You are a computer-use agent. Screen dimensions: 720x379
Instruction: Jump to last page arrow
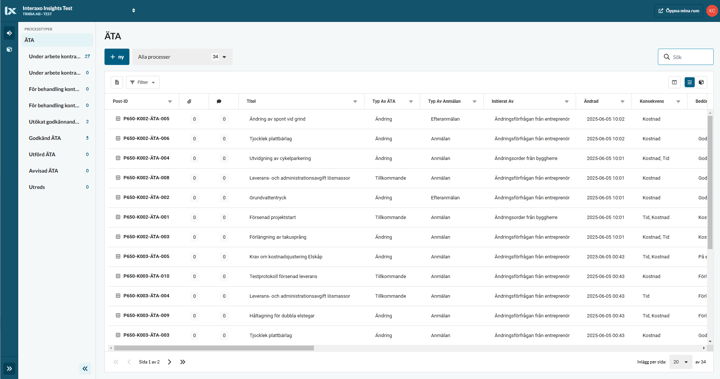click(182, 362)
